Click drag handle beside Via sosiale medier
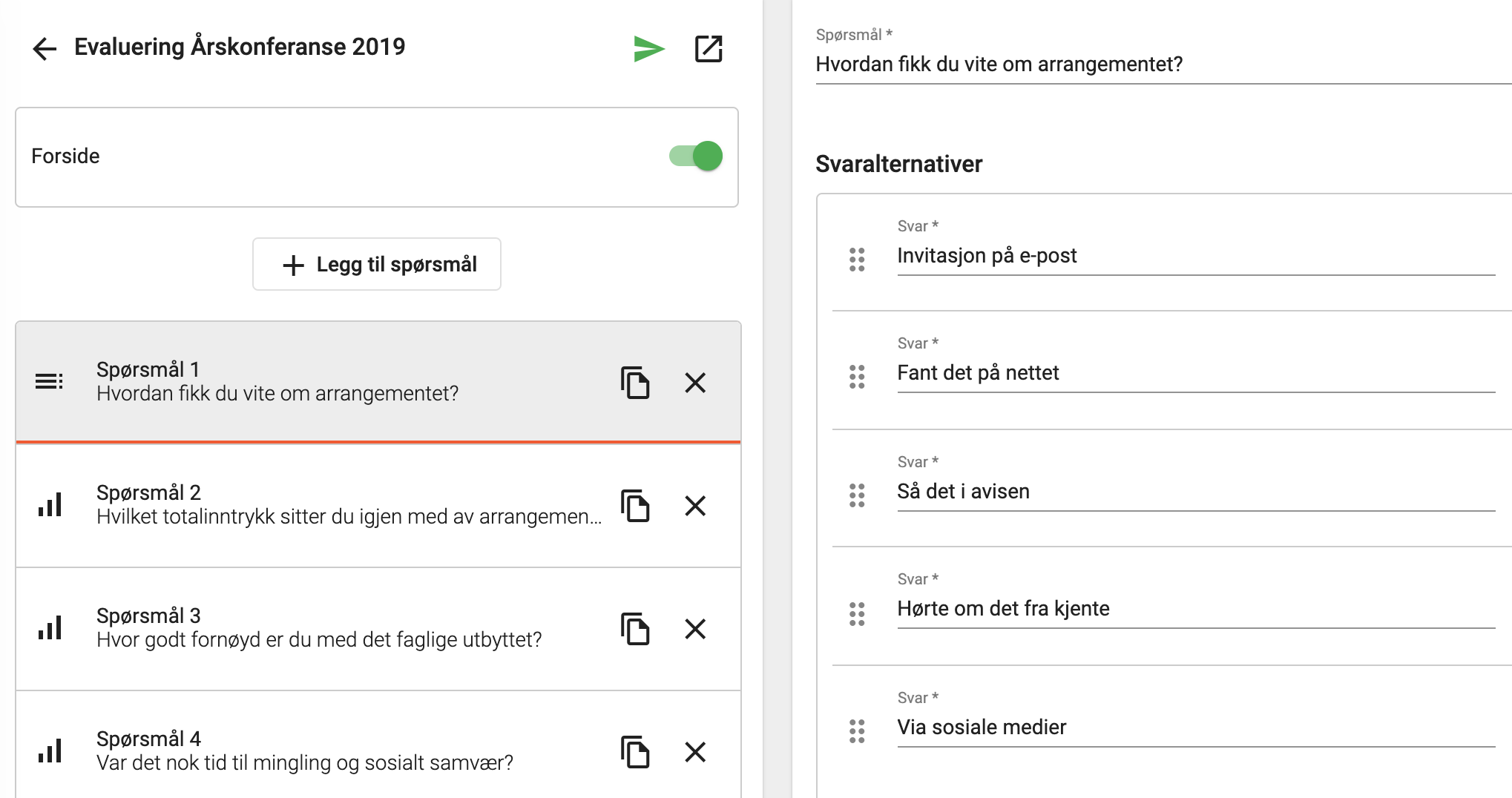This screenshot has height=798, width=1512. 857,731
